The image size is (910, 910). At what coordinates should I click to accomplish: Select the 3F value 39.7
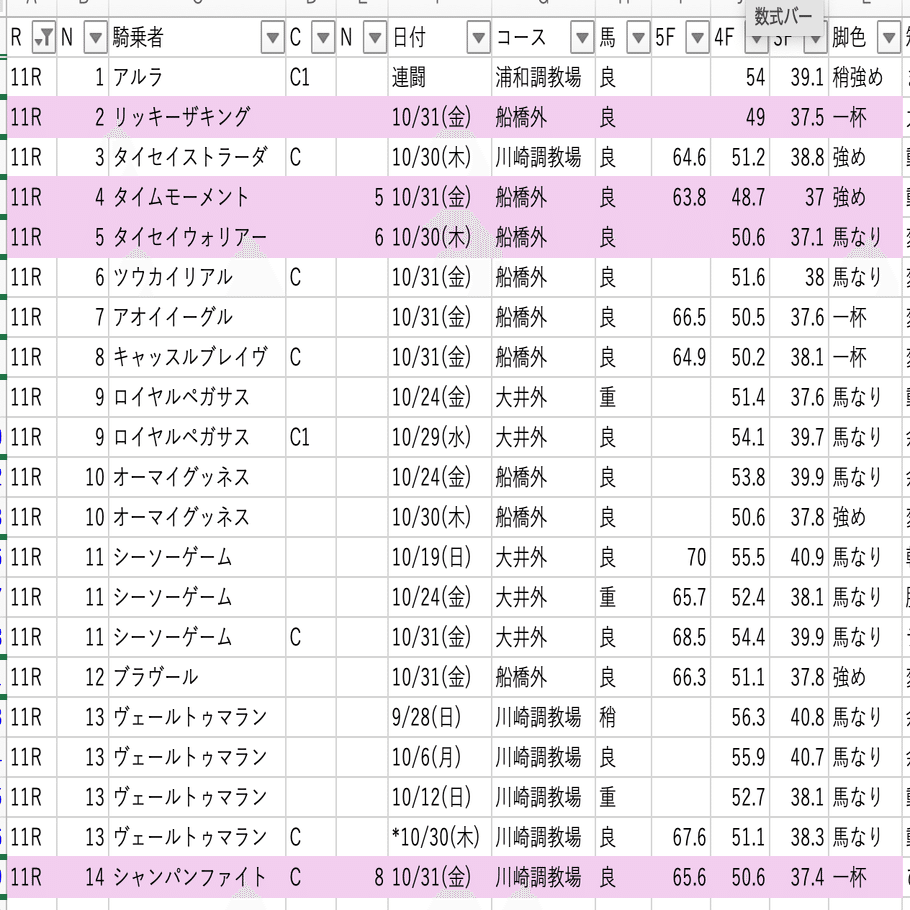tap(799, 437)
